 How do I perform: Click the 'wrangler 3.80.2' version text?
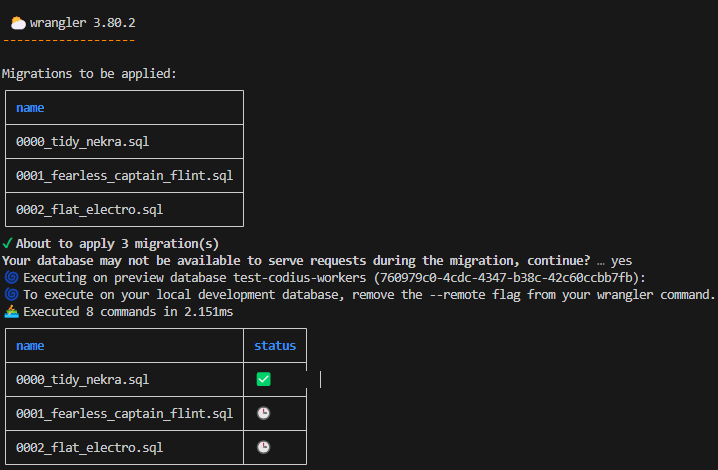coord(82,23)
